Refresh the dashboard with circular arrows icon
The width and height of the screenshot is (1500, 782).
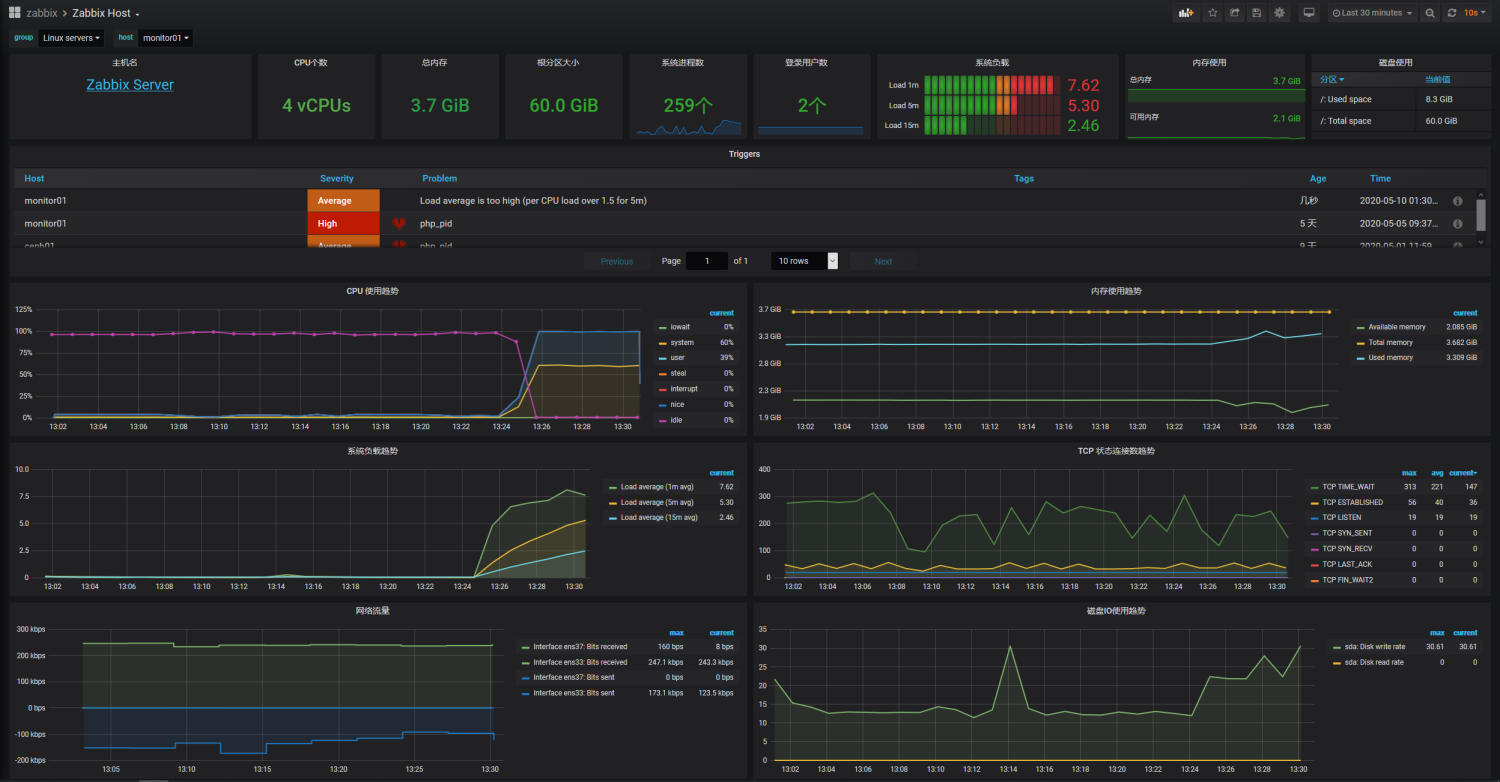(1452, 13)
